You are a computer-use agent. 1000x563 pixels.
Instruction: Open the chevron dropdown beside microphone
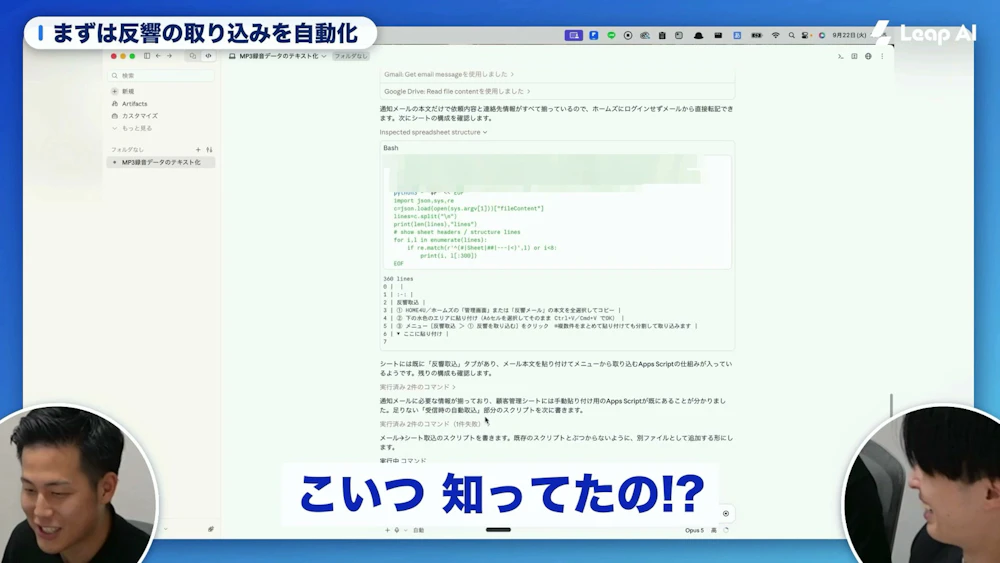[x=405, y=530]
